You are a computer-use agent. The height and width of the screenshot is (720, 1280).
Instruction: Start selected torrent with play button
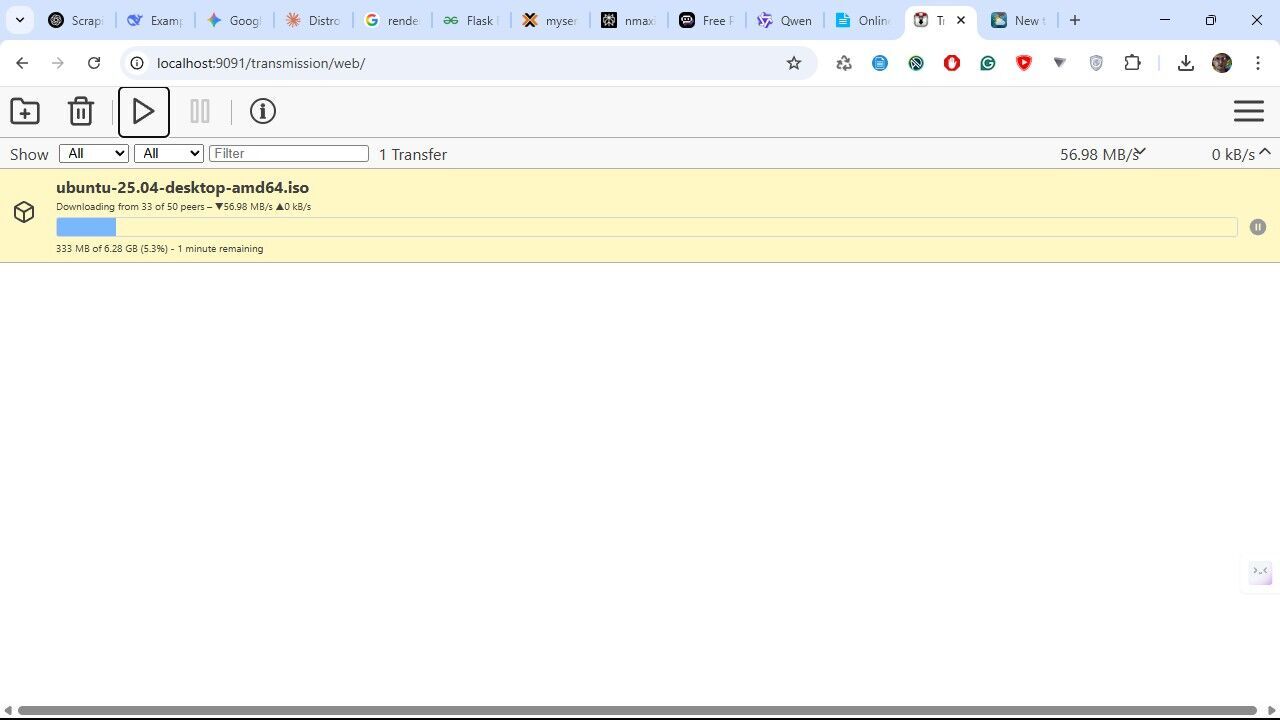point(143,111)
